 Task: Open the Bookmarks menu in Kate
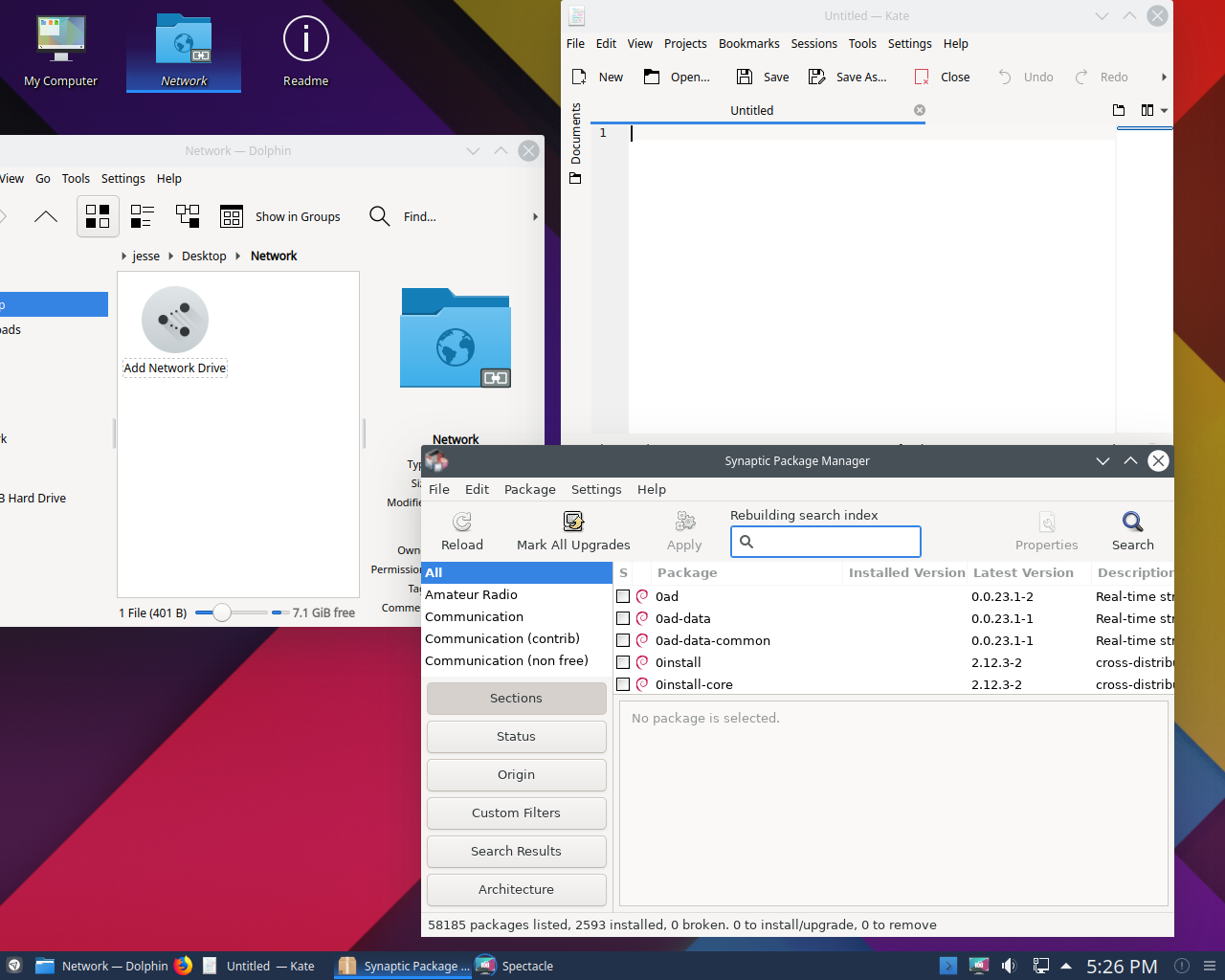(749, 43)
